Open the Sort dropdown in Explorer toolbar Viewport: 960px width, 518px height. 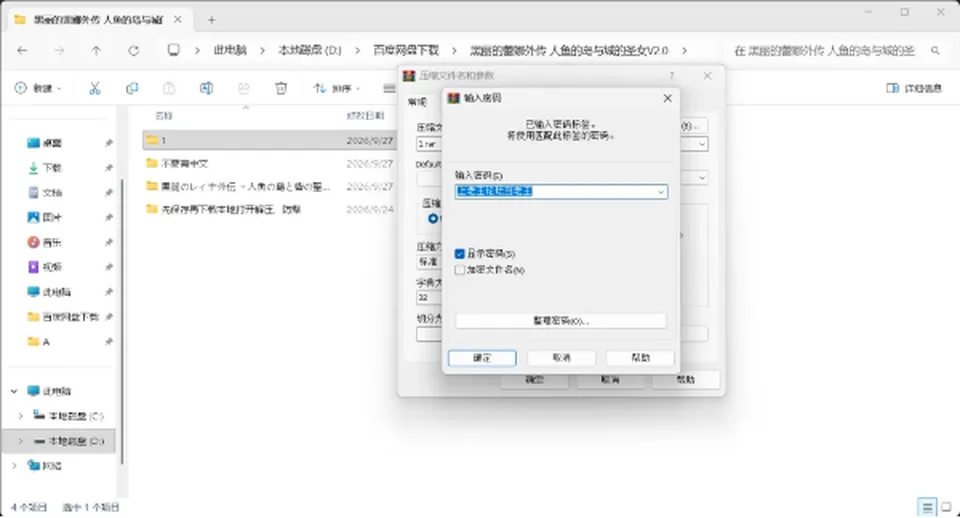336,88
